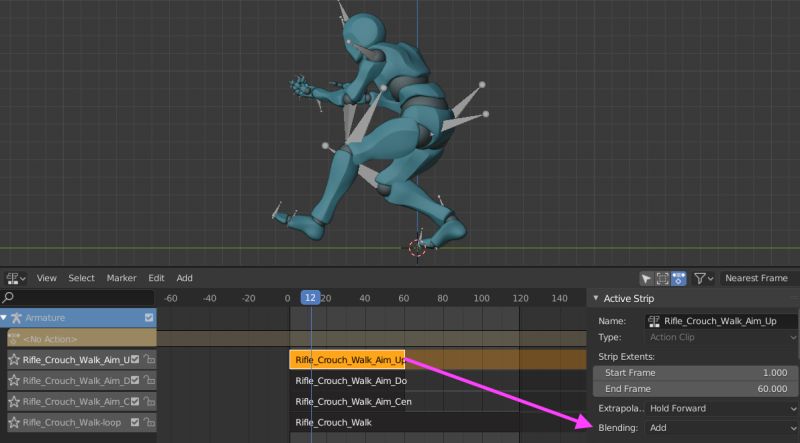Viewport: 800px width, 443px height.
Task: Click the current frame 12 indicator
Action: pos(310,298)
